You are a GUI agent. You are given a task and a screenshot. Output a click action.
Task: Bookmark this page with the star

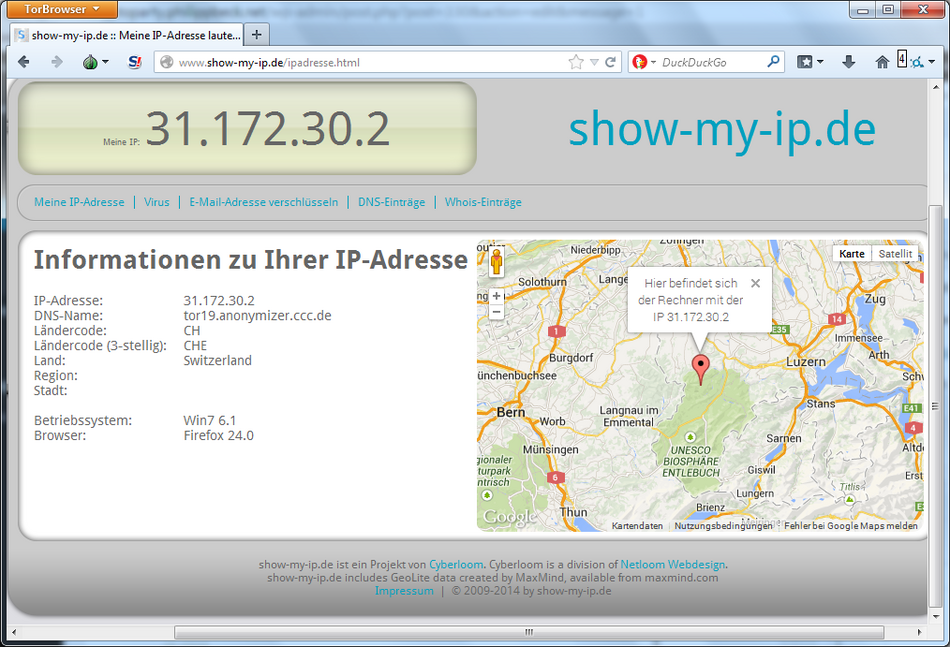(x=576, y=62)
